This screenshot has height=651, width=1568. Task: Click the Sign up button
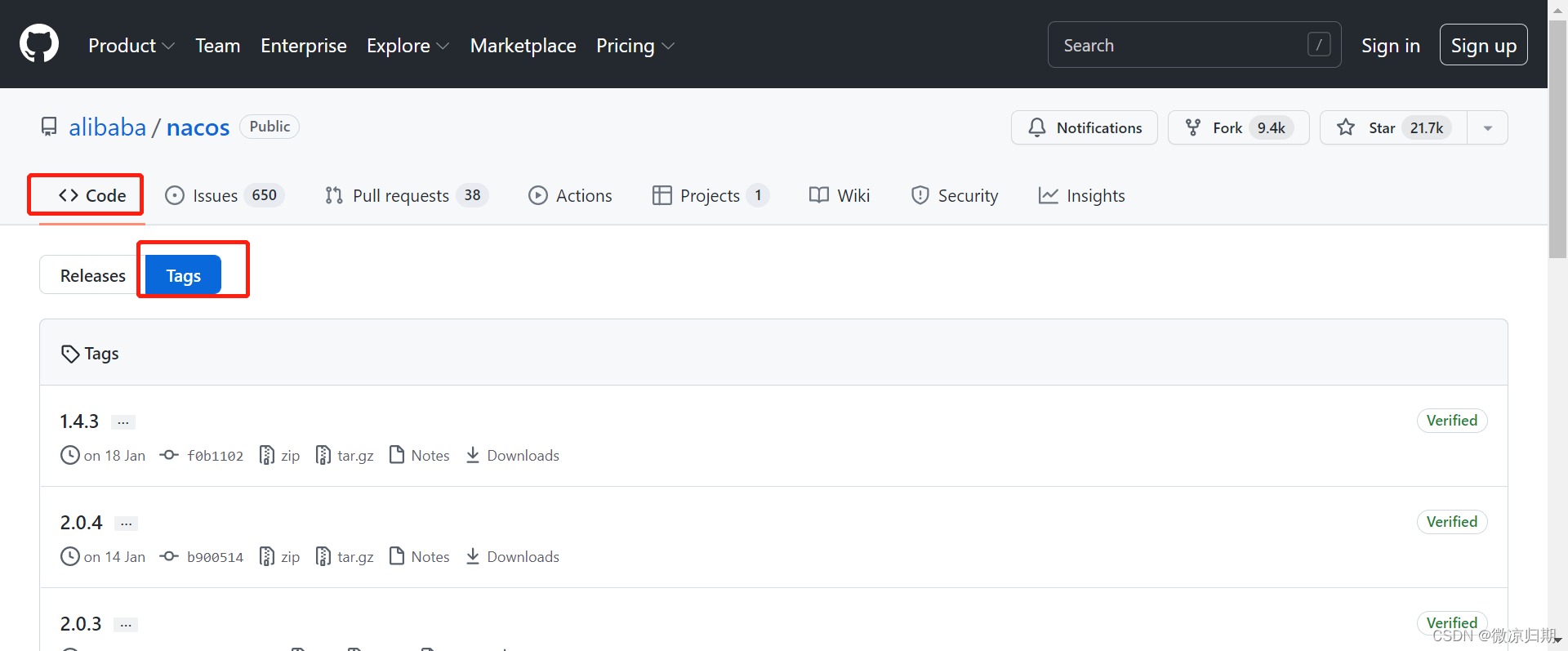tap(1483, 45)
